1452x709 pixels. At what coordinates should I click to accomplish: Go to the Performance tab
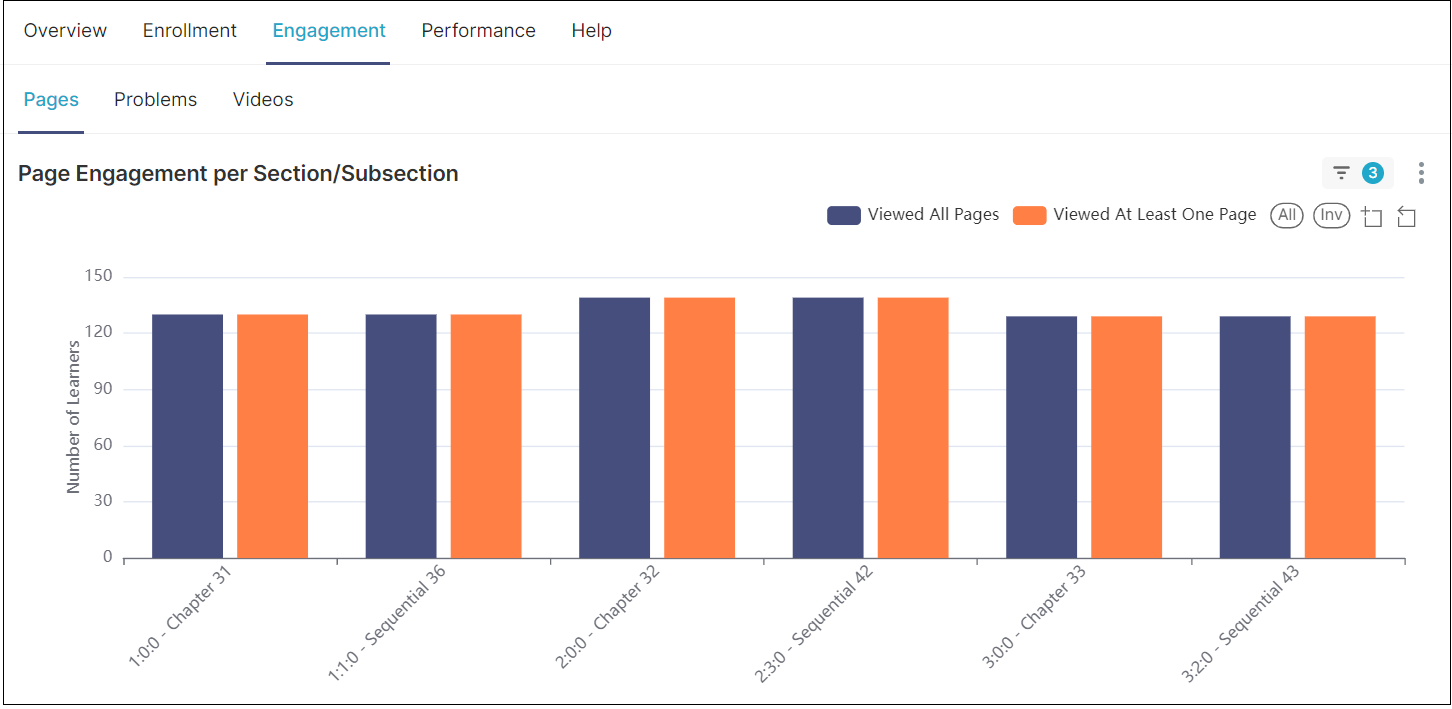point(478,31)
